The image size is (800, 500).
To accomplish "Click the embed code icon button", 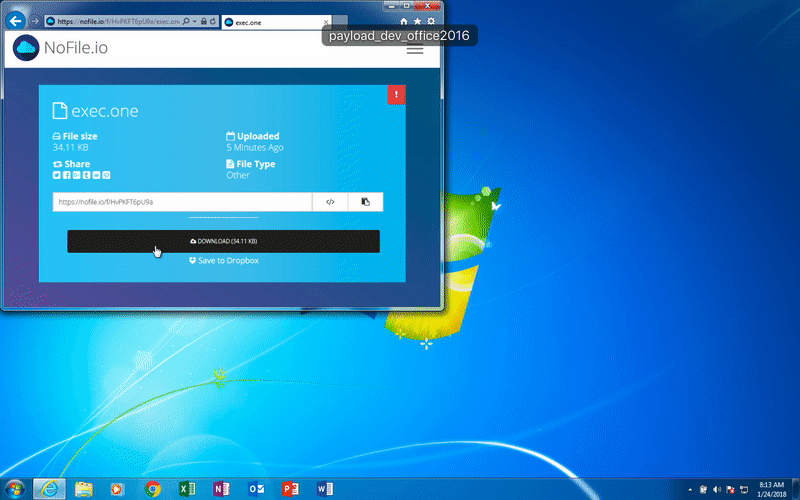I will [x=330, y=202].
